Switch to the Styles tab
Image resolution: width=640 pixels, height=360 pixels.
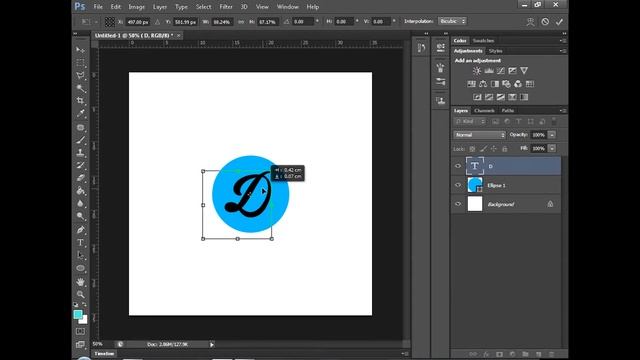pyautogui.click(x=496, y=51)
